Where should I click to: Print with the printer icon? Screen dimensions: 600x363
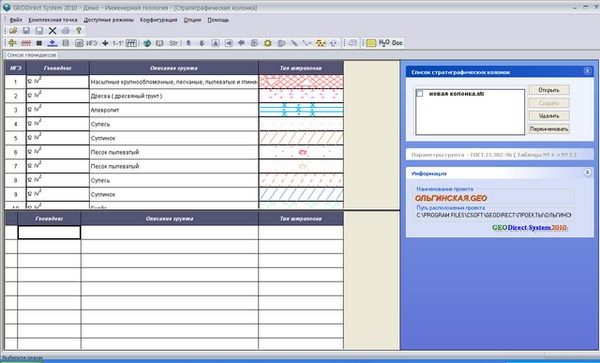65,31
